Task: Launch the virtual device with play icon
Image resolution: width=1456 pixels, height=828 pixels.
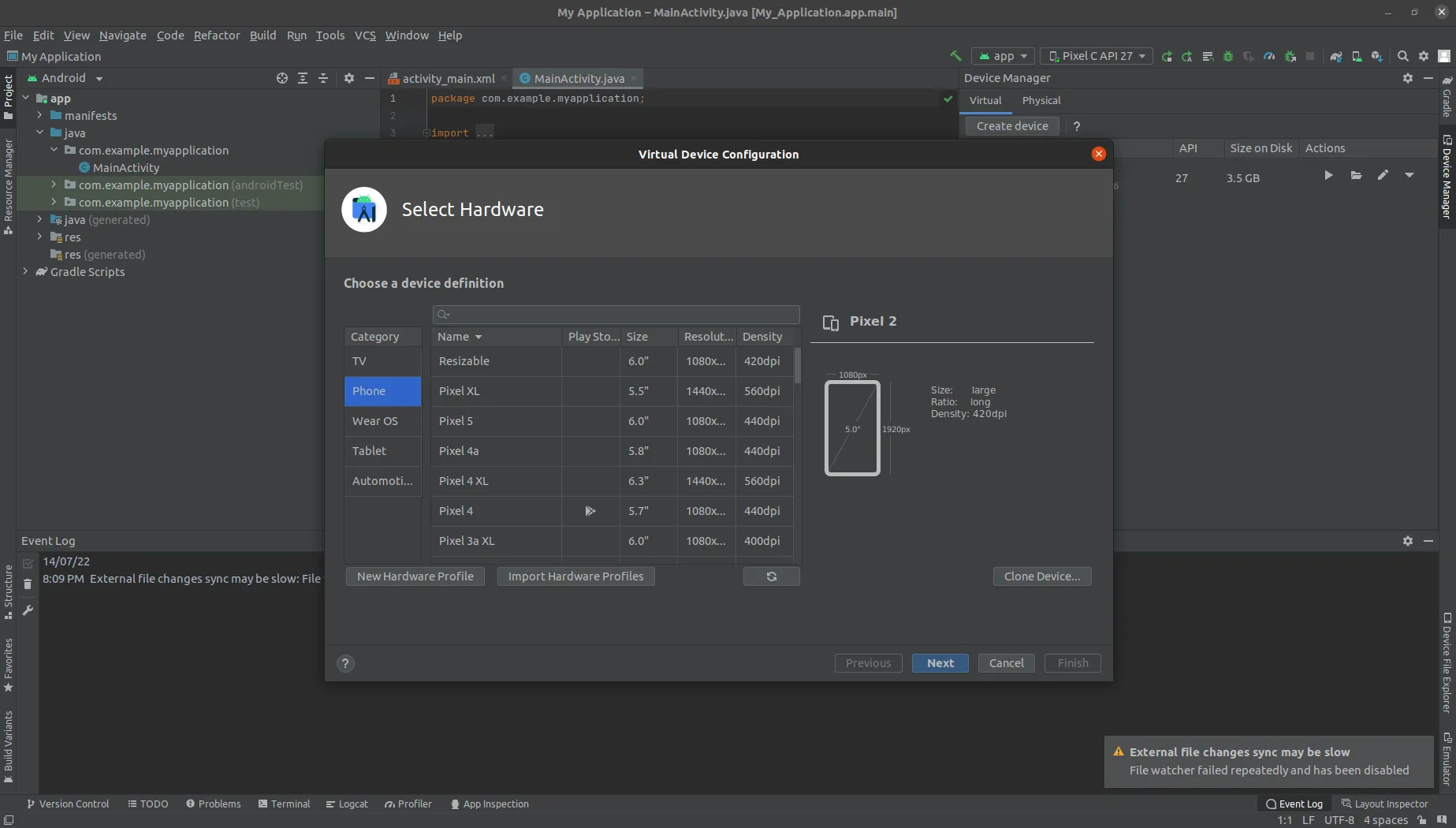Action: coord(1328,176)
